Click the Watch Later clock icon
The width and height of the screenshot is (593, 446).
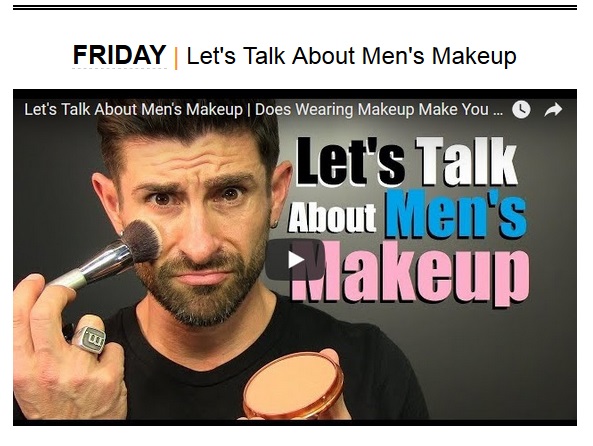[x=521, y=109]
